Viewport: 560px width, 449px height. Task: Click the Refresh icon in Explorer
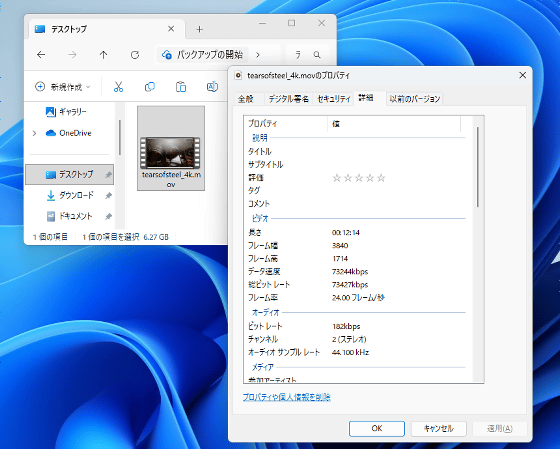pyautogui.click(x=135, y=55)
